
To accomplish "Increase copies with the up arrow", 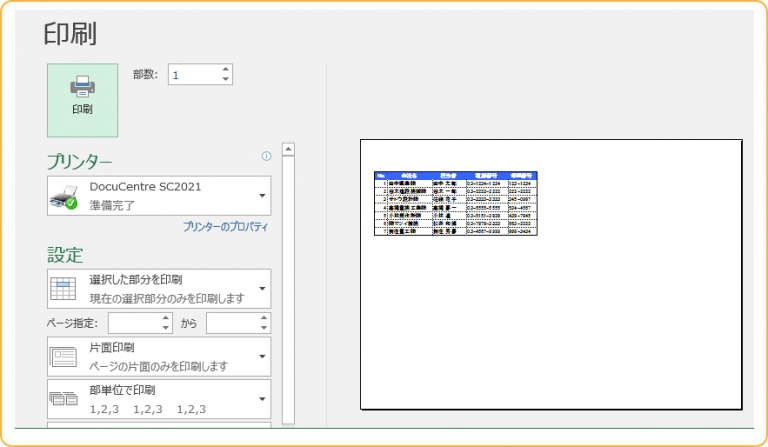I will coord(225,70).
